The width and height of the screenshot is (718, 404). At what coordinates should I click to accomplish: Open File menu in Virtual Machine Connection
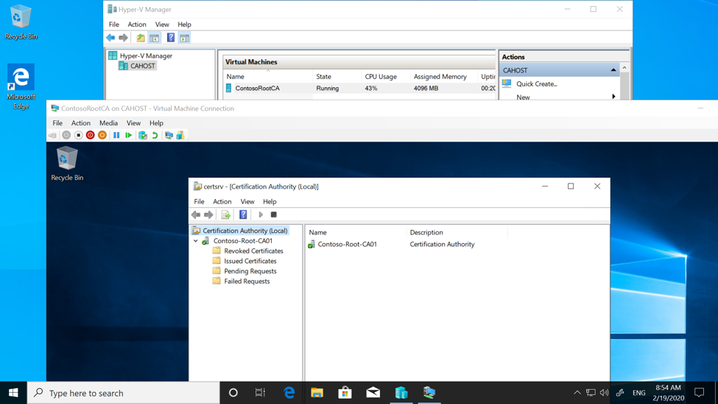[57, 123]
